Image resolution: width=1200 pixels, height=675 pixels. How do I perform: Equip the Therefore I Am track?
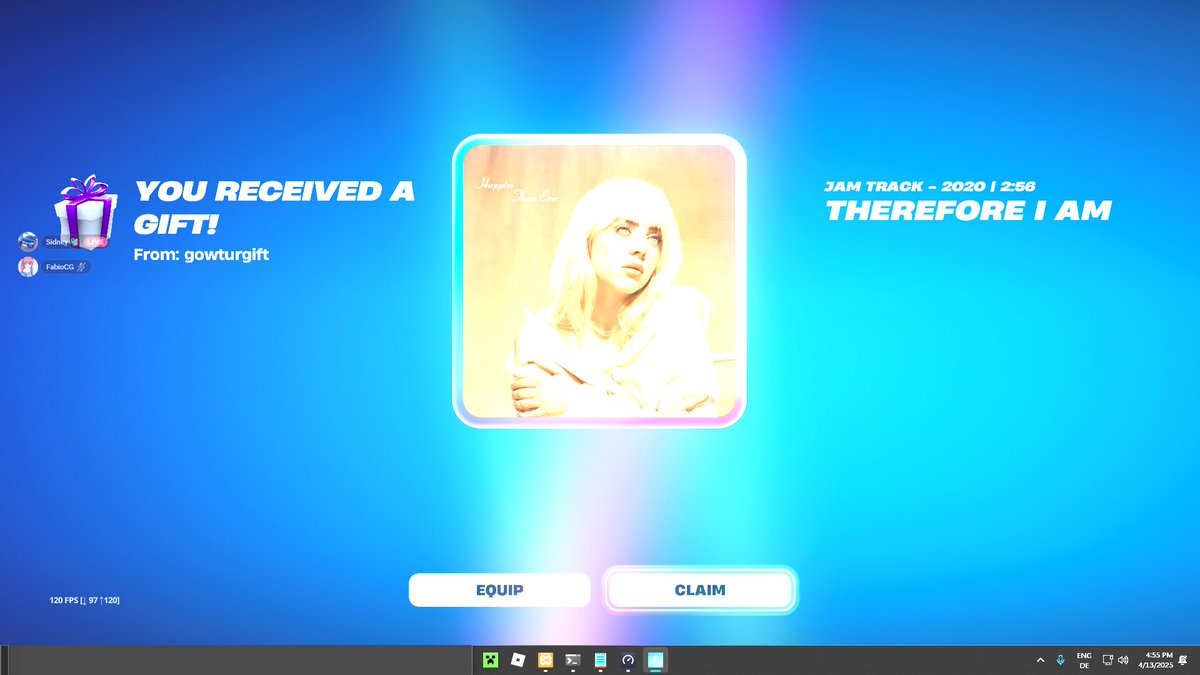click(x=499, y=590)
